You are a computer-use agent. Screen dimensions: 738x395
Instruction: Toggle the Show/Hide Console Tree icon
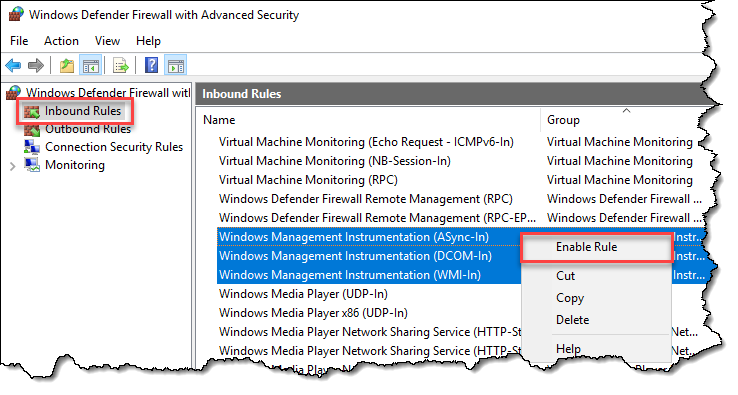(90, 65)
